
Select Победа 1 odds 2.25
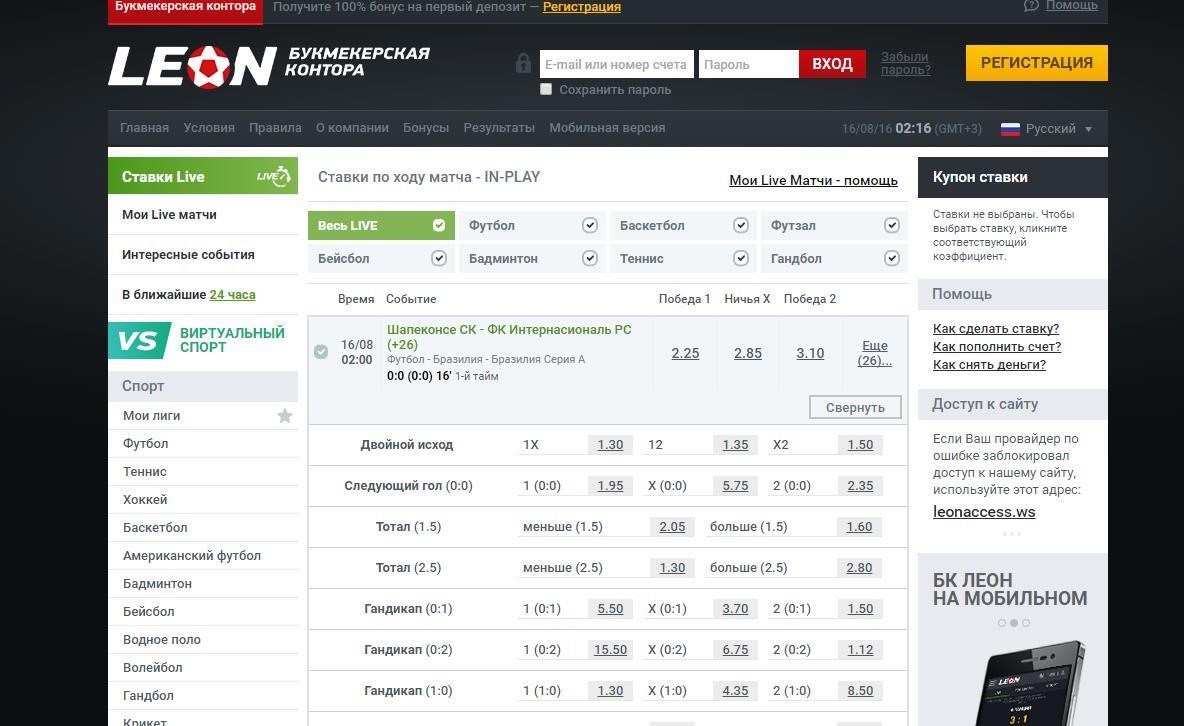(685, 353)
